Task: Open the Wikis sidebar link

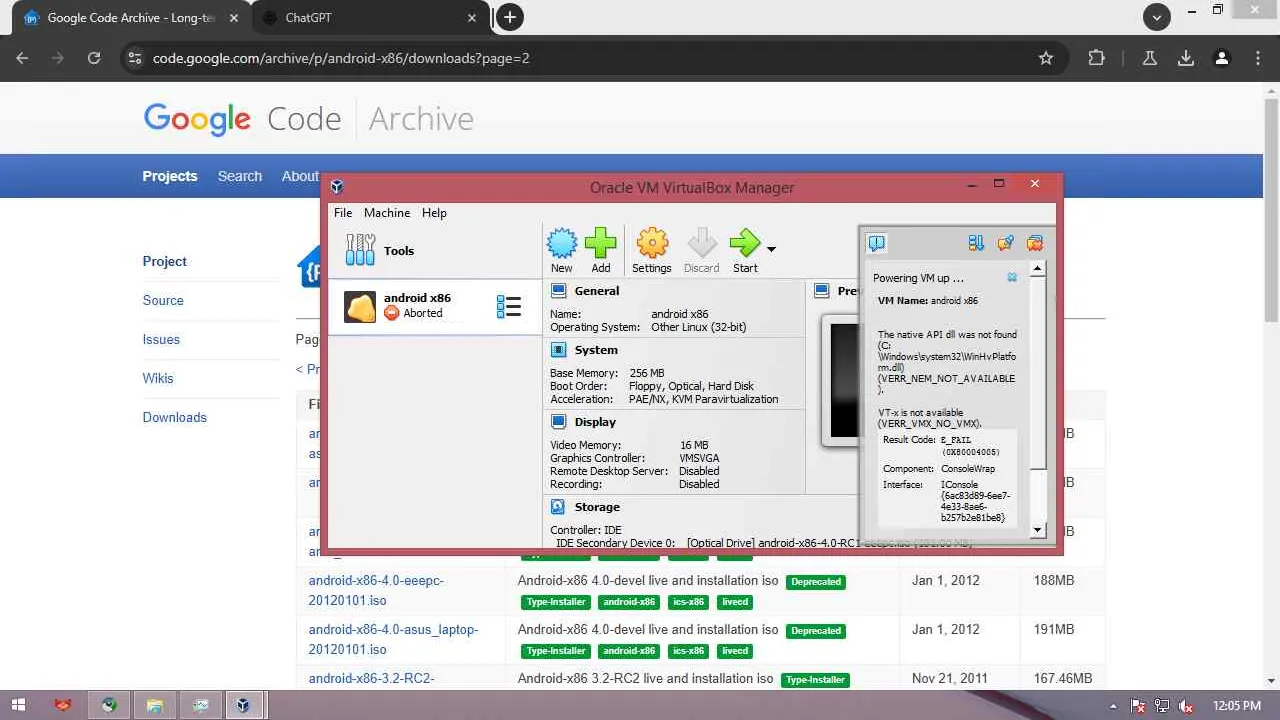Action: (x=158, y=378)
